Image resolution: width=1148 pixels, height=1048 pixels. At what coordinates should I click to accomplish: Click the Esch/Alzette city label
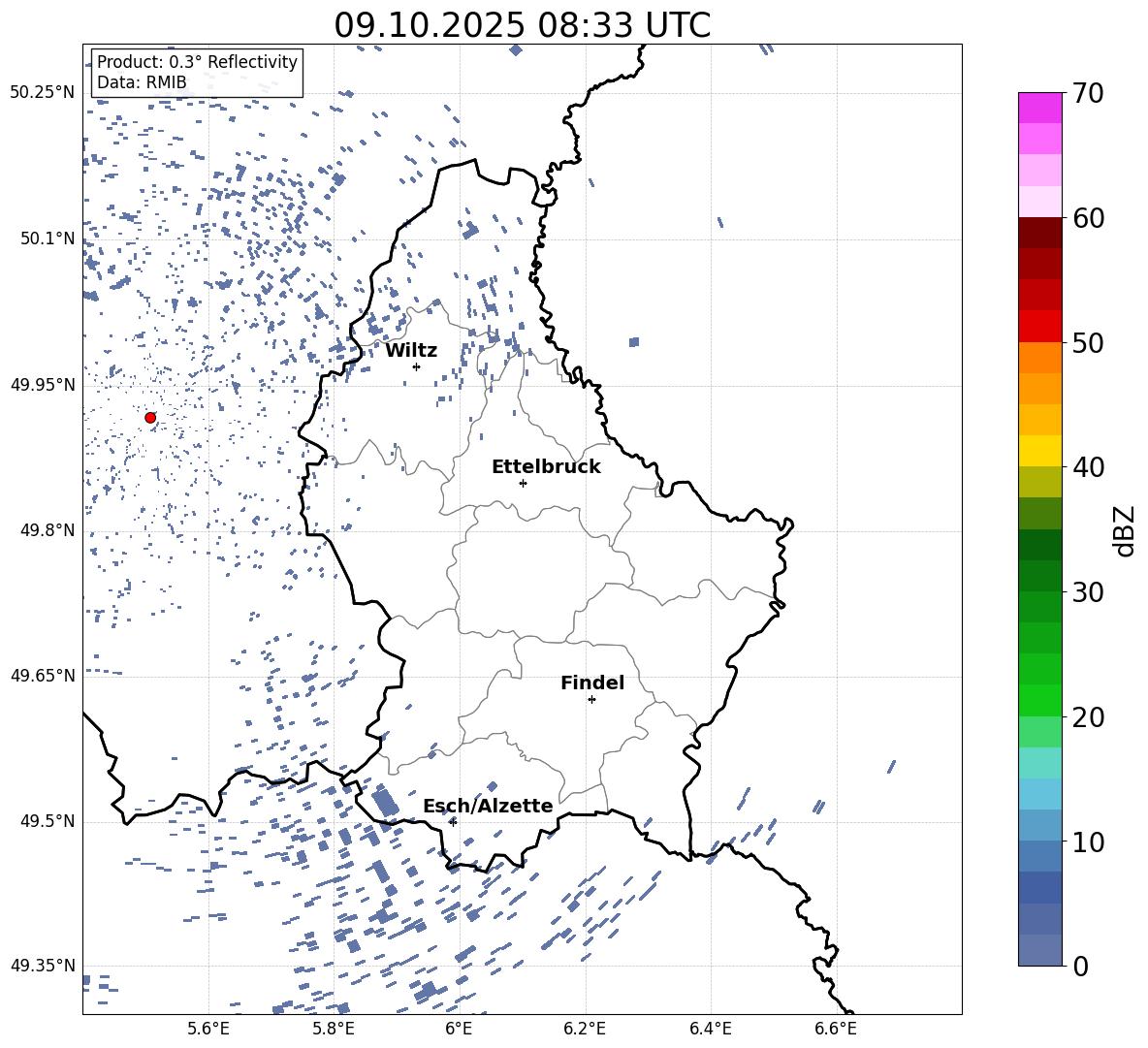488,806
